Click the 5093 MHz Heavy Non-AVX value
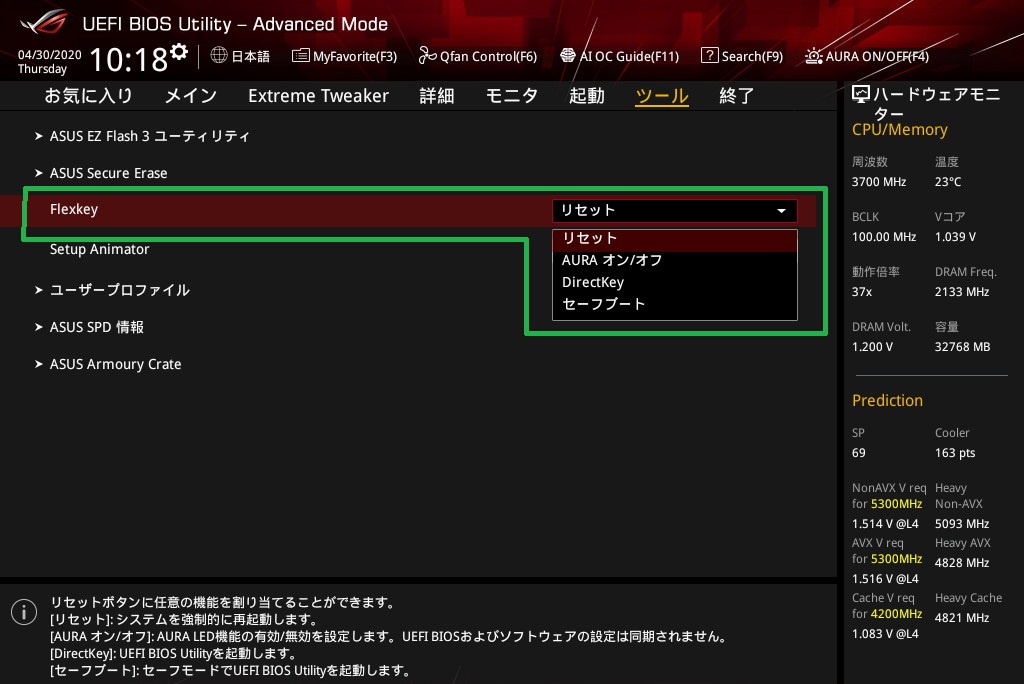Viewport: 1024px width, 684px height. tap(961, 523)
